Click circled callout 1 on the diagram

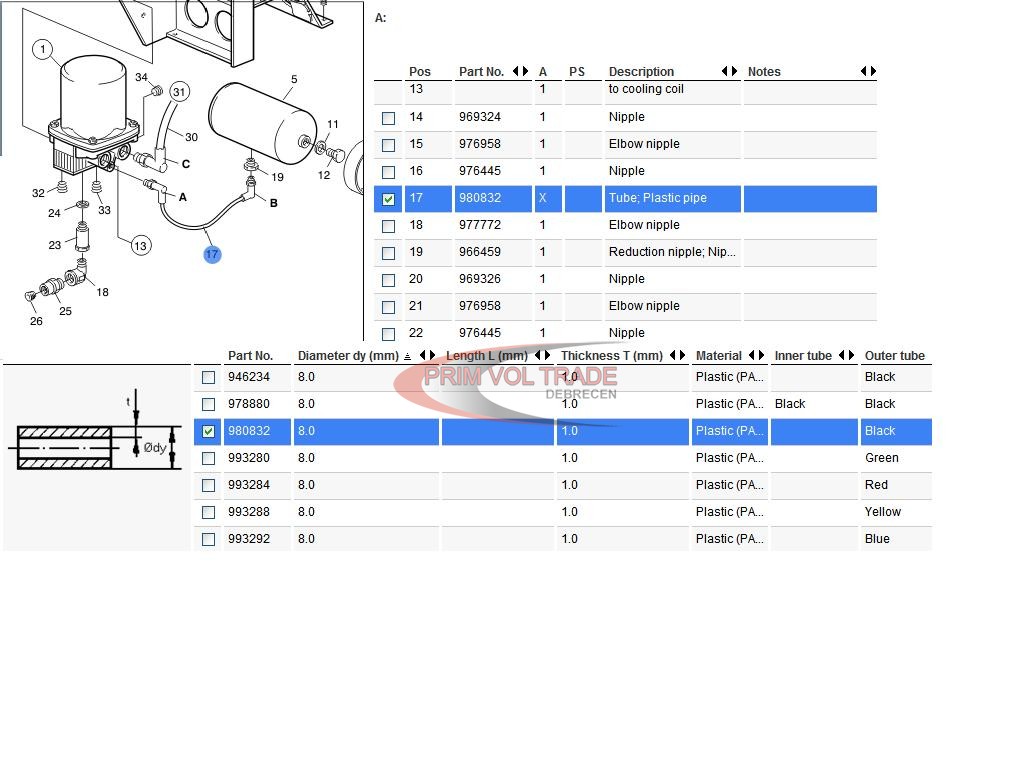[x=42, y=49]
